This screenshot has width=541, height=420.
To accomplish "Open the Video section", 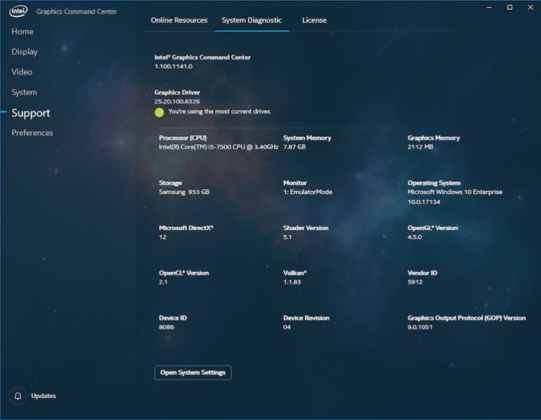I will tap(22, 72).
